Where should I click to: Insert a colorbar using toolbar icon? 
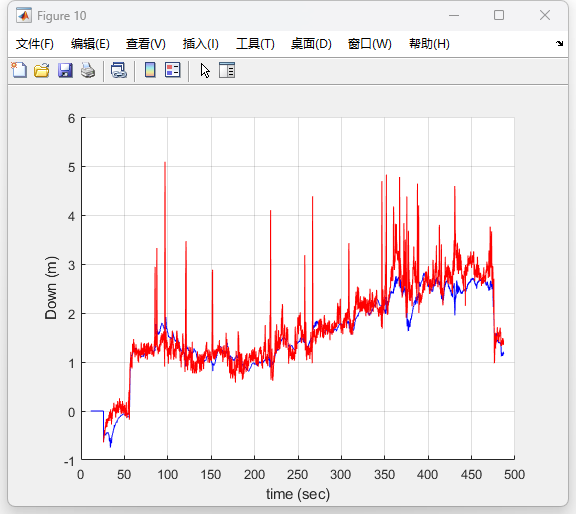pyautogui.click(x=150, y=70)
